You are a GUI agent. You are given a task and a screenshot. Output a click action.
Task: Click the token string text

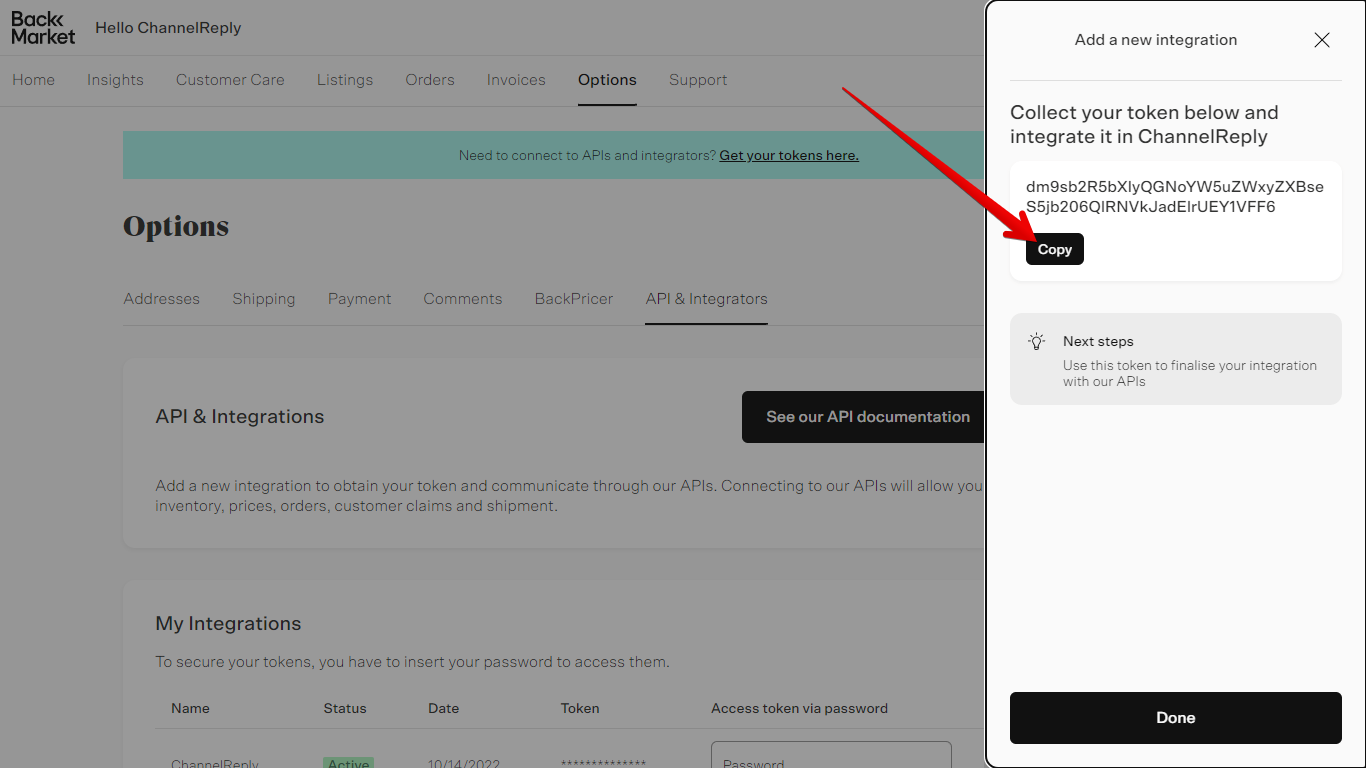pyautogui.click(x=1175, y=197)
